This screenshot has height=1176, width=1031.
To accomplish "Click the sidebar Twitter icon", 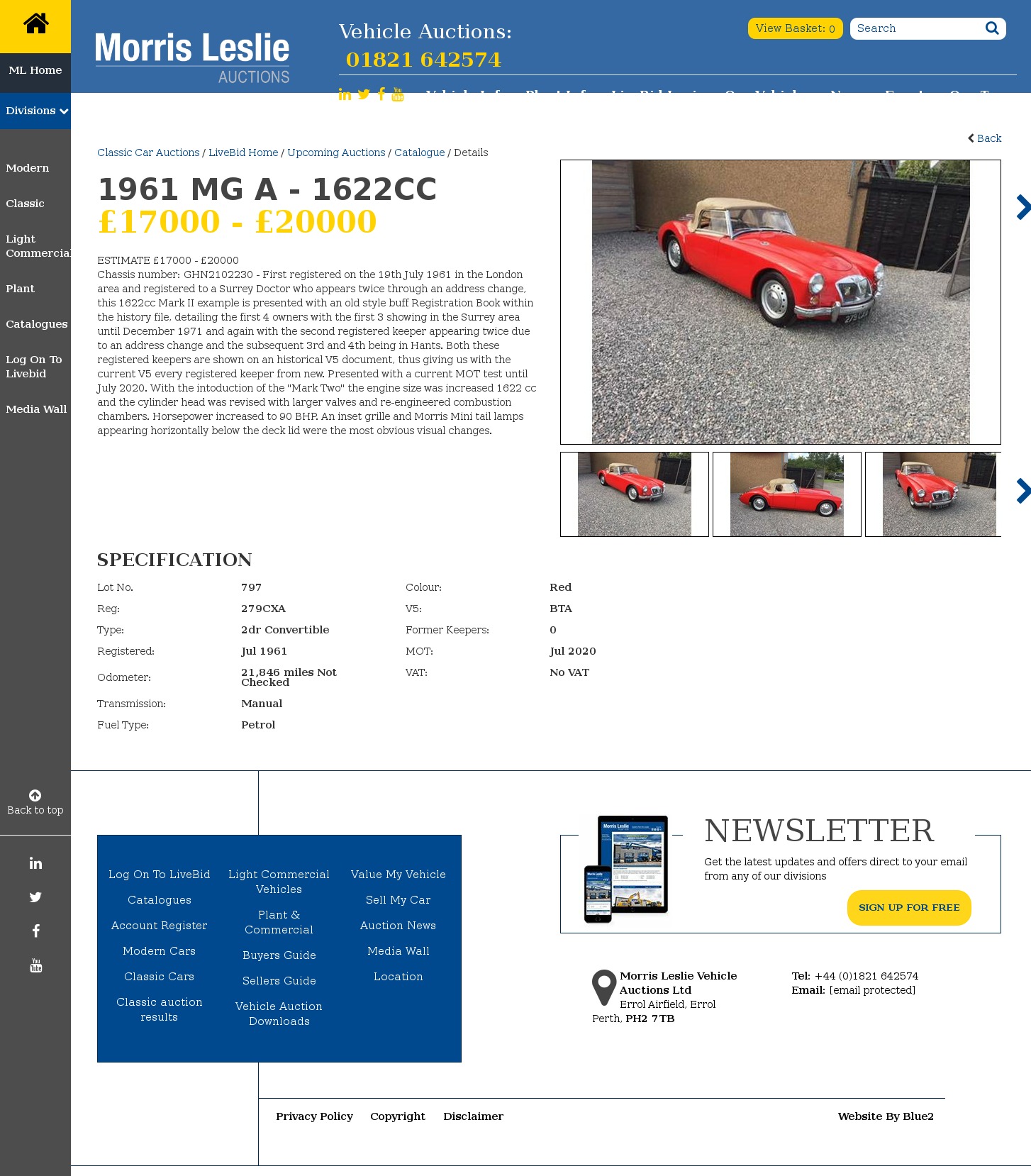I will (x=35, y=897).
